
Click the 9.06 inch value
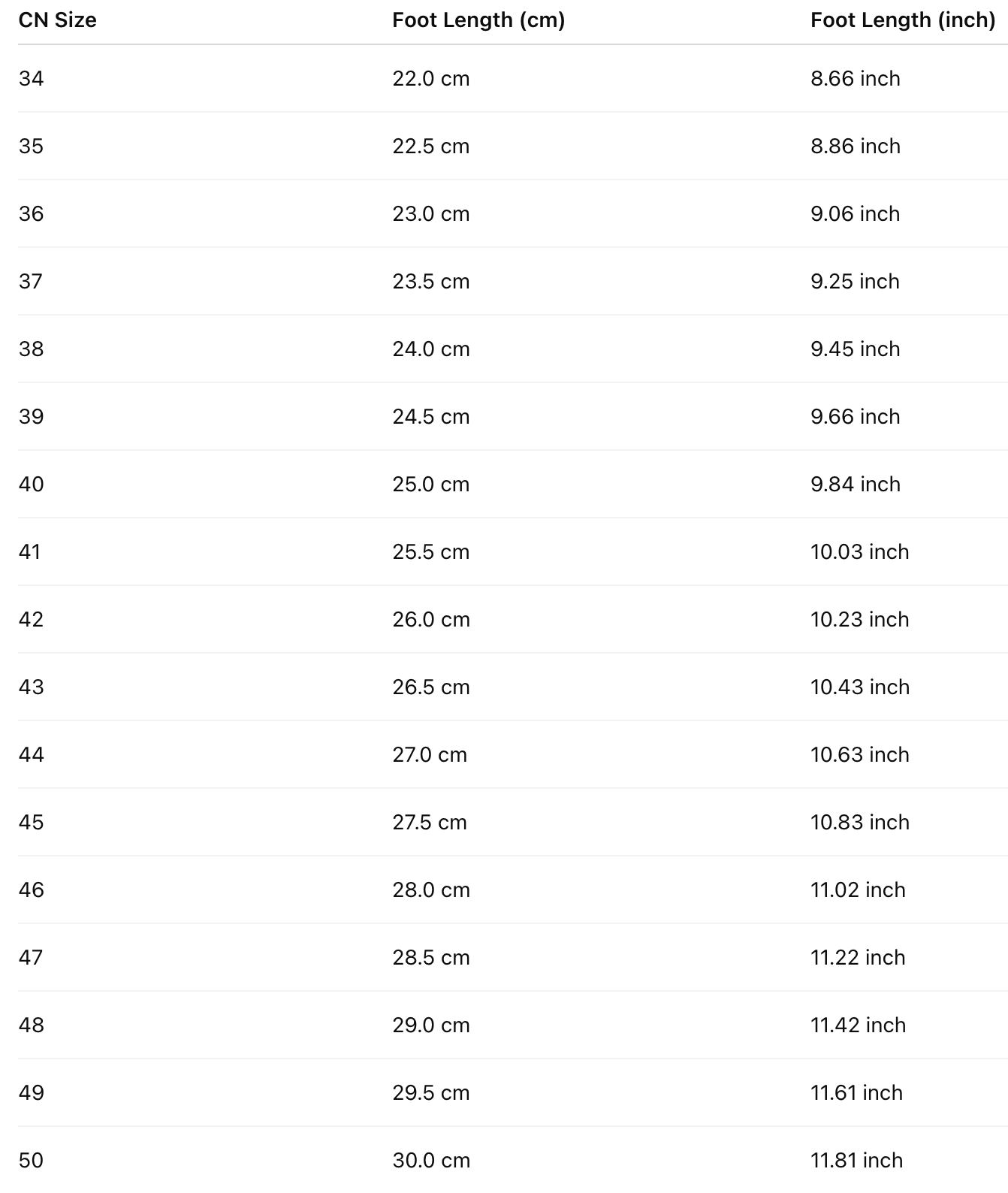[x=856, y=214]
